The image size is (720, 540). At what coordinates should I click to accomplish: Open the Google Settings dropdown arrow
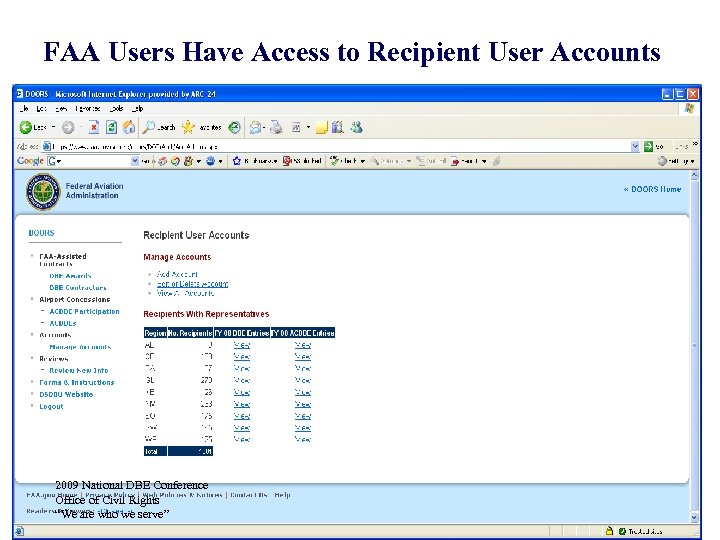point(692,161)
